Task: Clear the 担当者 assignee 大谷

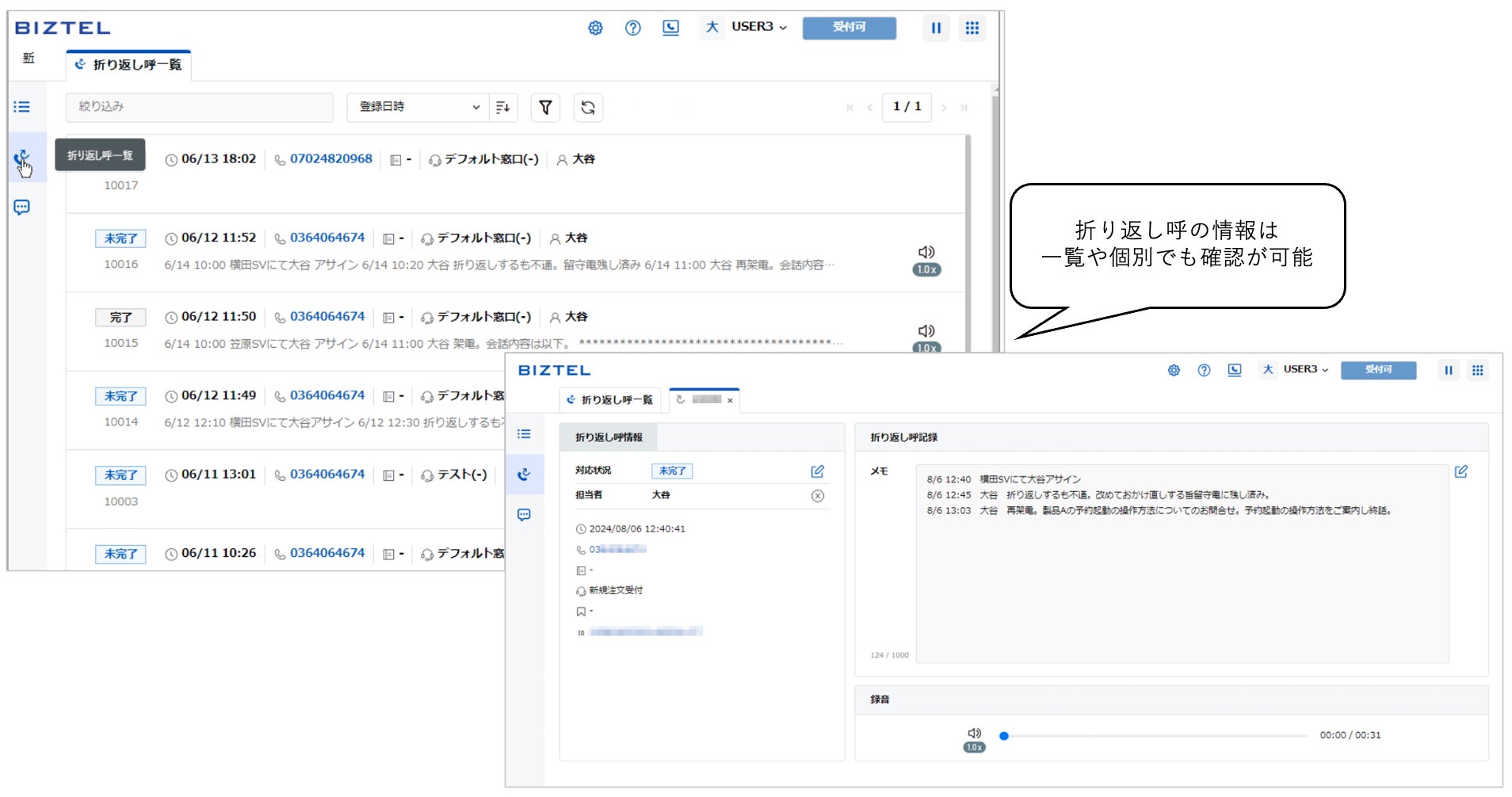Action: [818, 496]
